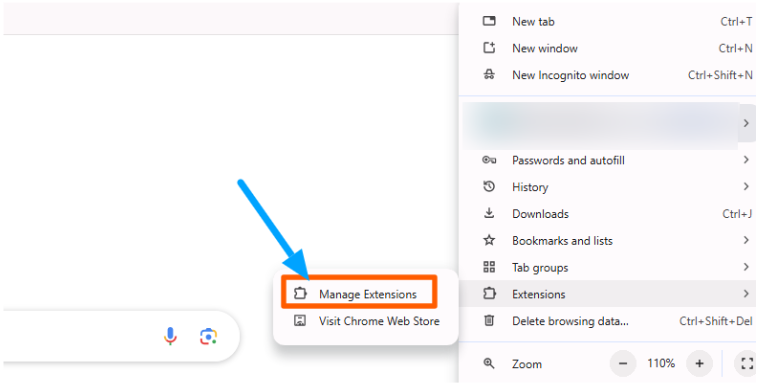Click the Zoom magnifier icon

click(x=489, y=363)
